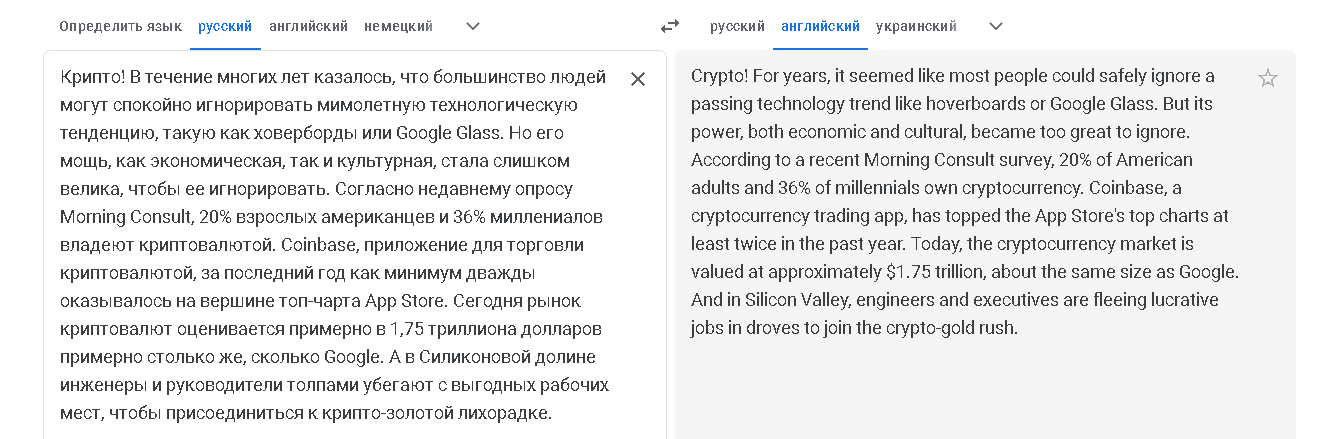The height and width of the screenshot is (439, 1339).
Task: Switch source language to английский
Action: (x=308, y=26)
